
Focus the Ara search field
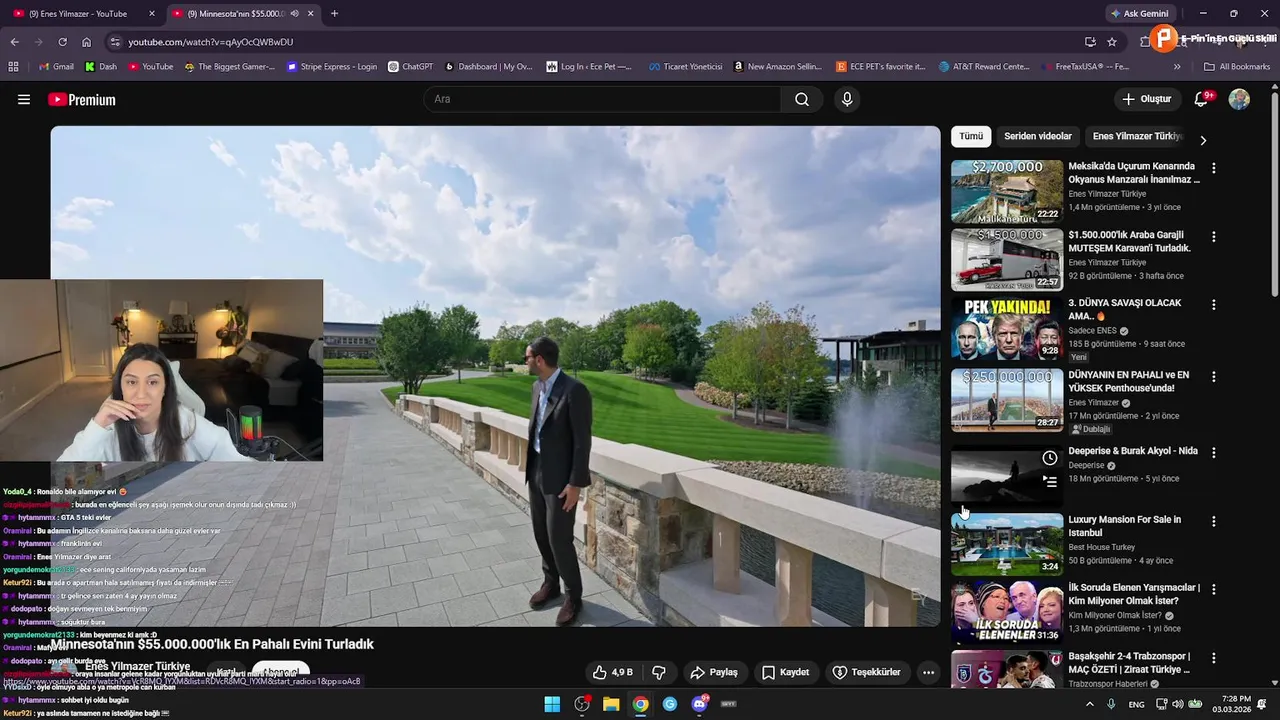603,99
